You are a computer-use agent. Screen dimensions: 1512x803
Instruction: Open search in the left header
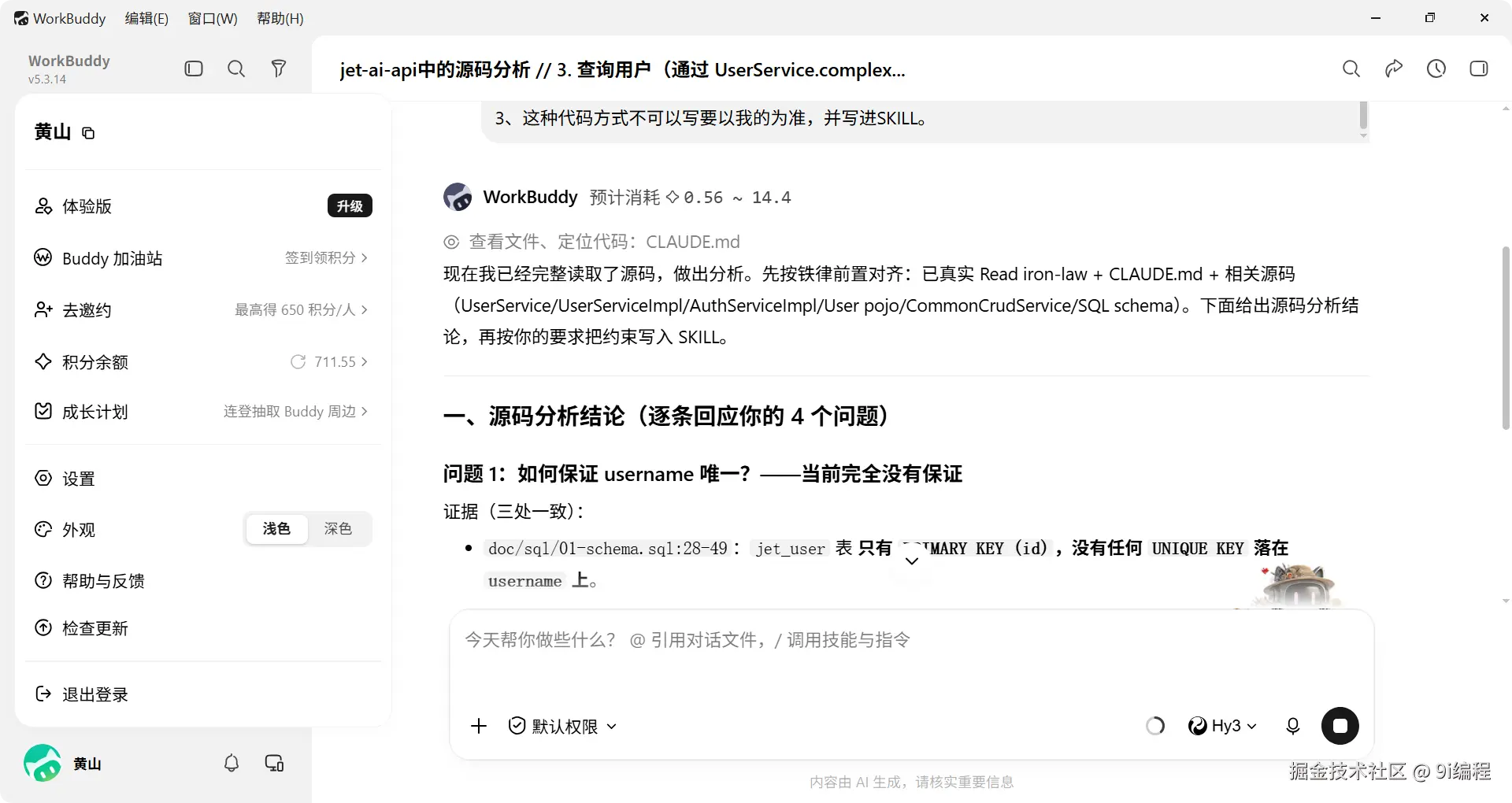pos(236,68)
